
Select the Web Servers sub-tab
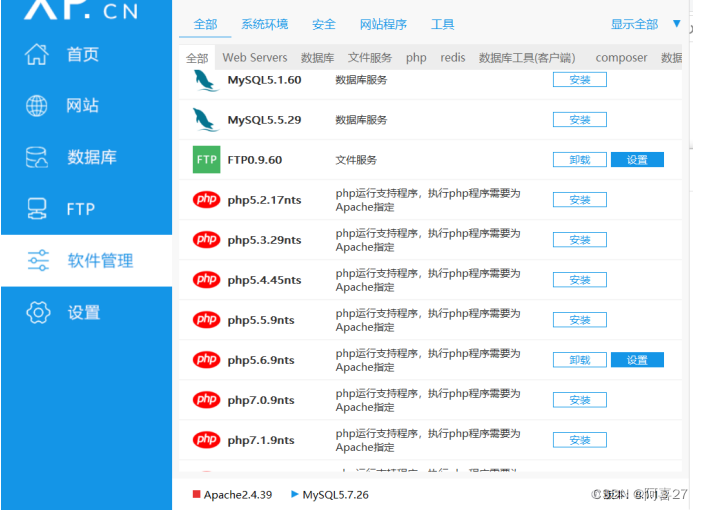pyautogui.click(x=255, y=58)
